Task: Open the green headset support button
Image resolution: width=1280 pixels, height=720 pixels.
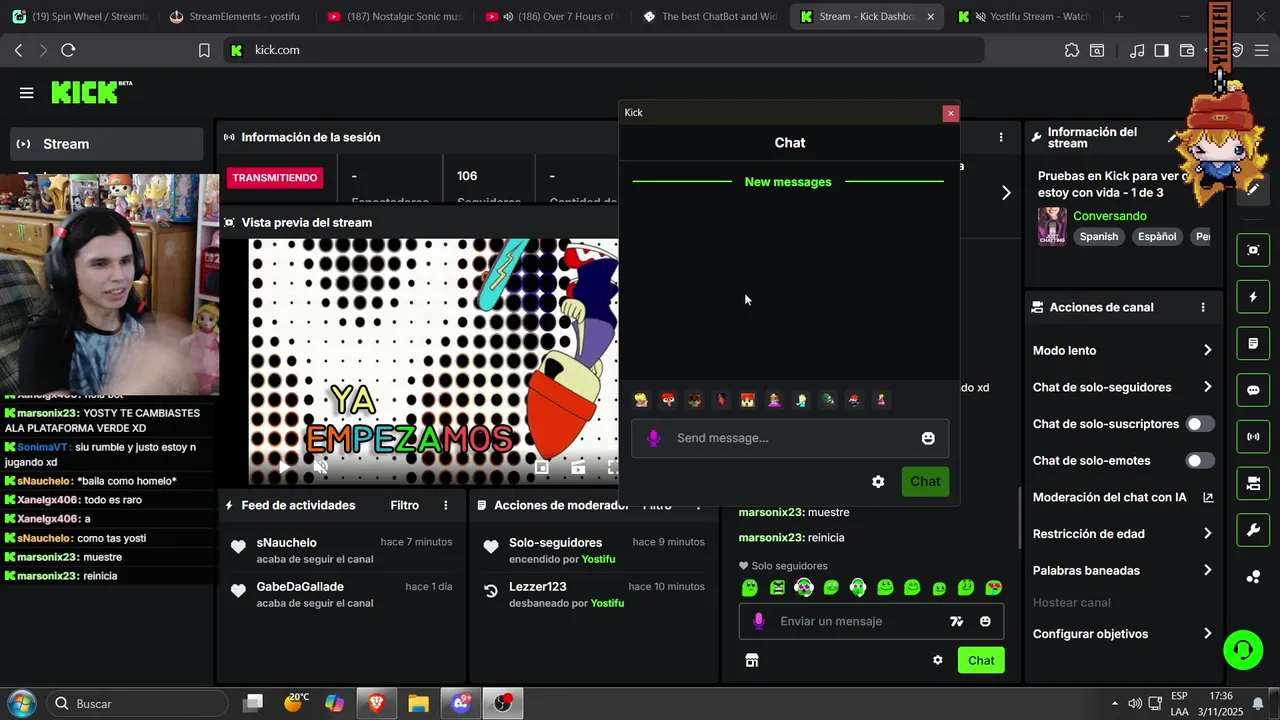Action: pyautogui.click(x=1243, y=651)
